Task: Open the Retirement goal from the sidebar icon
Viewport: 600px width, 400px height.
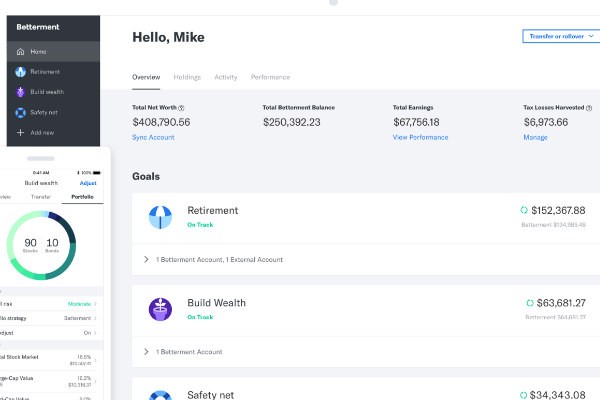Action: [21, 72]
